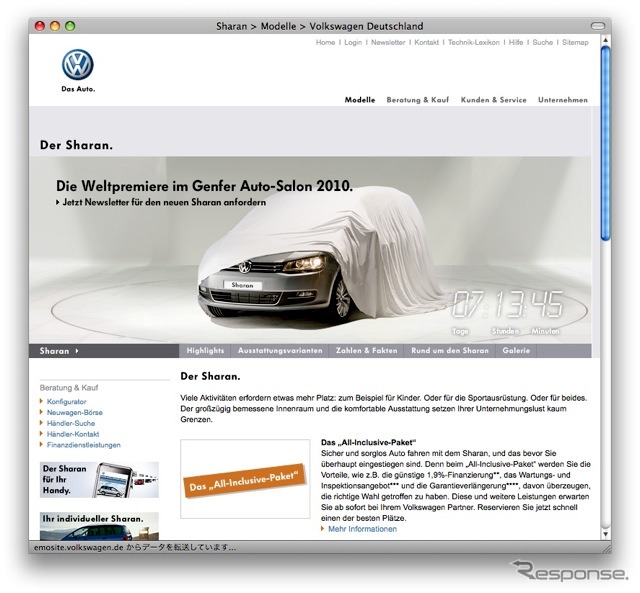Open the Login link

[x=353, y=42]
